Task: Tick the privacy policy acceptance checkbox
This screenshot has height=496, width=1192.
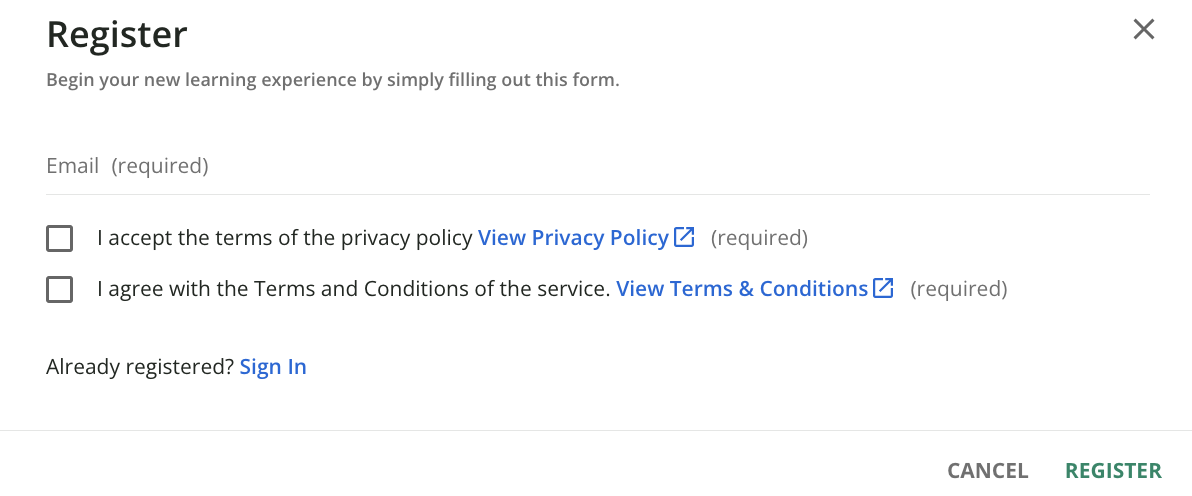Action: [x=59, y=238]
